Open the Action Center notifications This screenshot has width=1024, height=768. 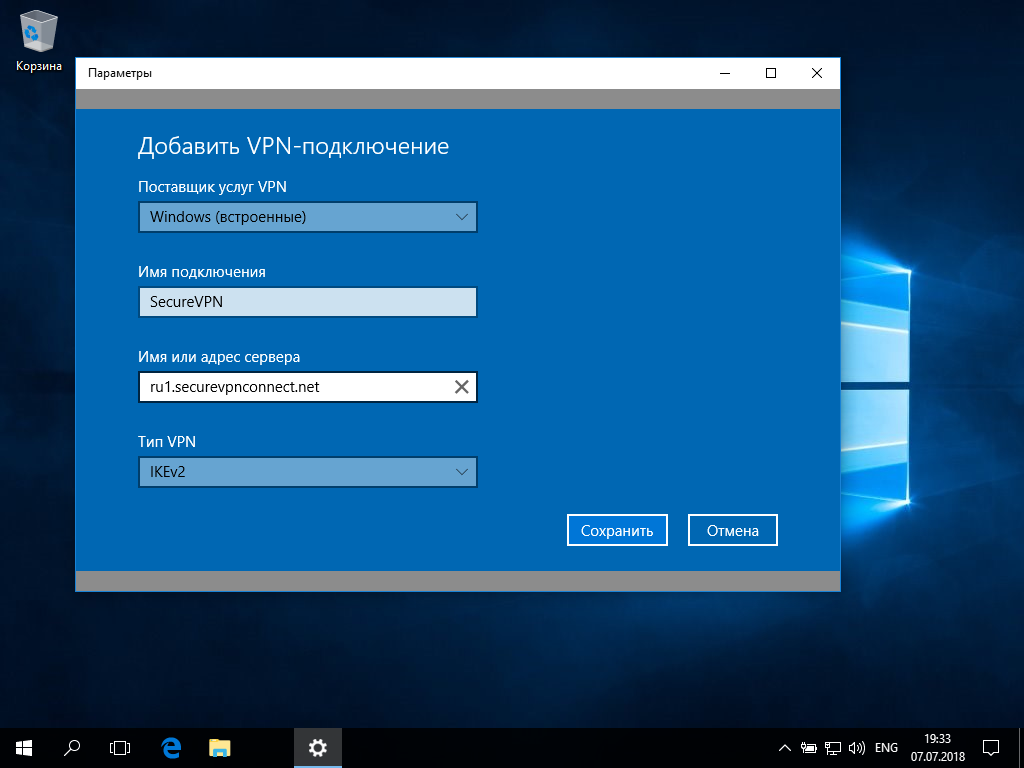989,747
